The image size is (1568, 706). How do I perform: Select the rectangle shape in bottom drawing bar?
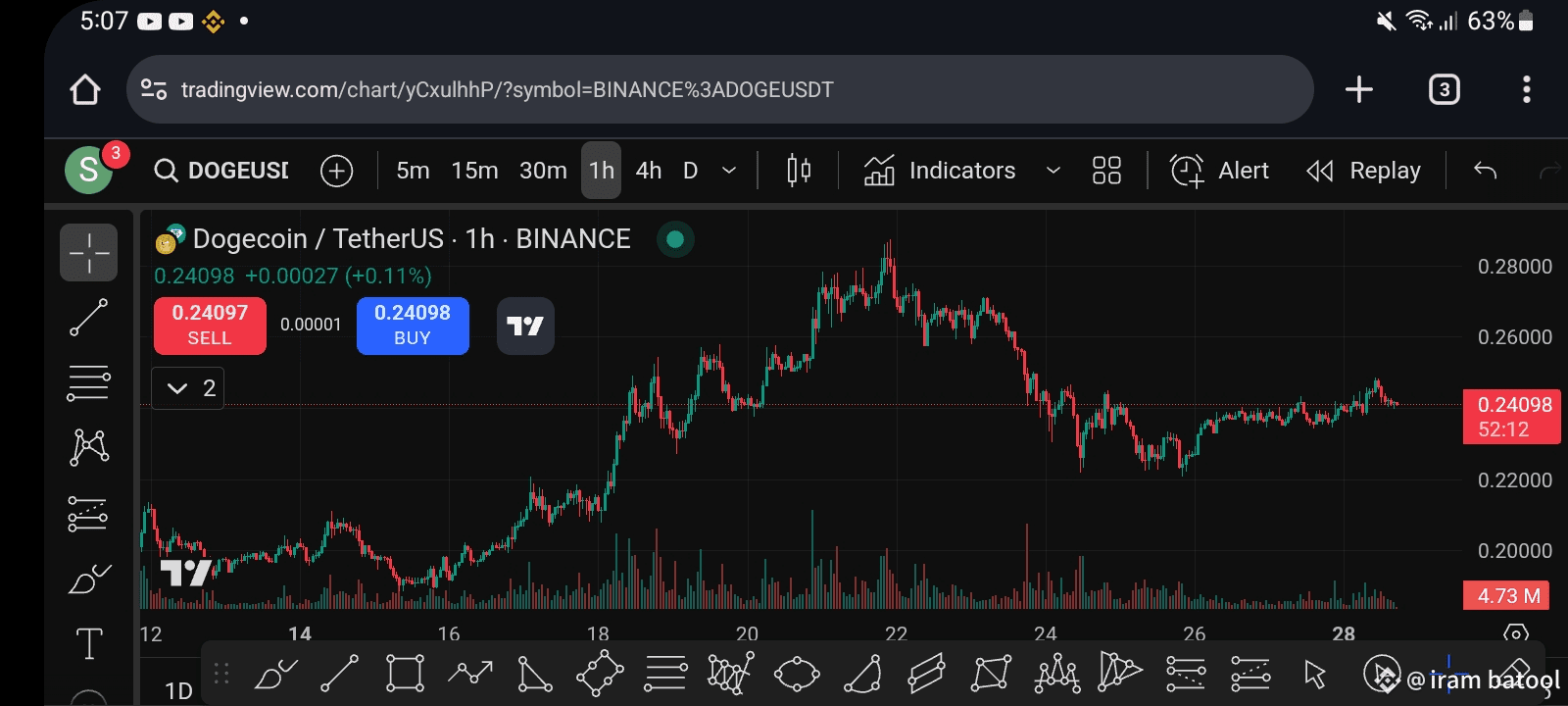(405, 674)
